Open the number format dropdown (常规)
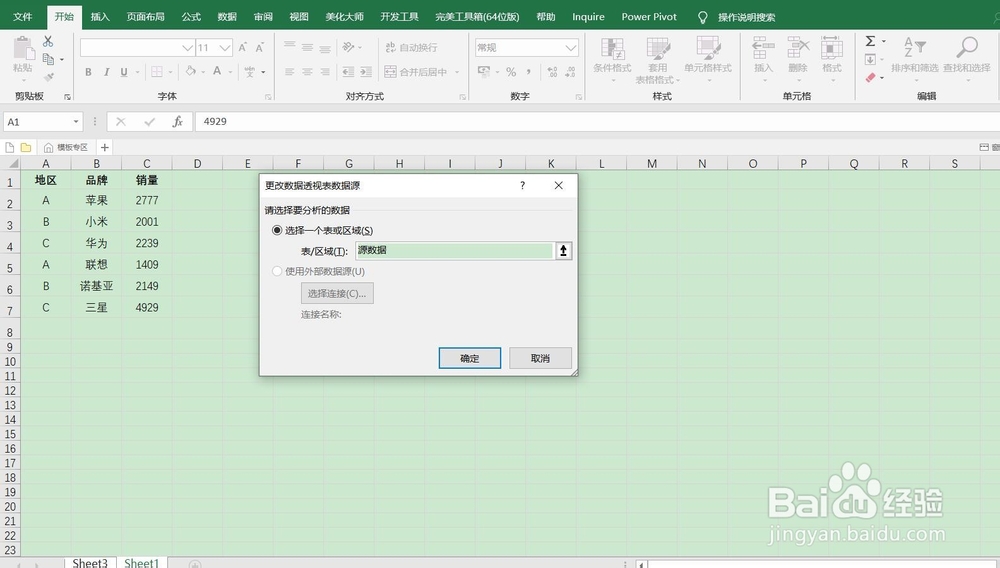Image resolution: width=1000 pixels, height=568 pixels. click(570, 48)
